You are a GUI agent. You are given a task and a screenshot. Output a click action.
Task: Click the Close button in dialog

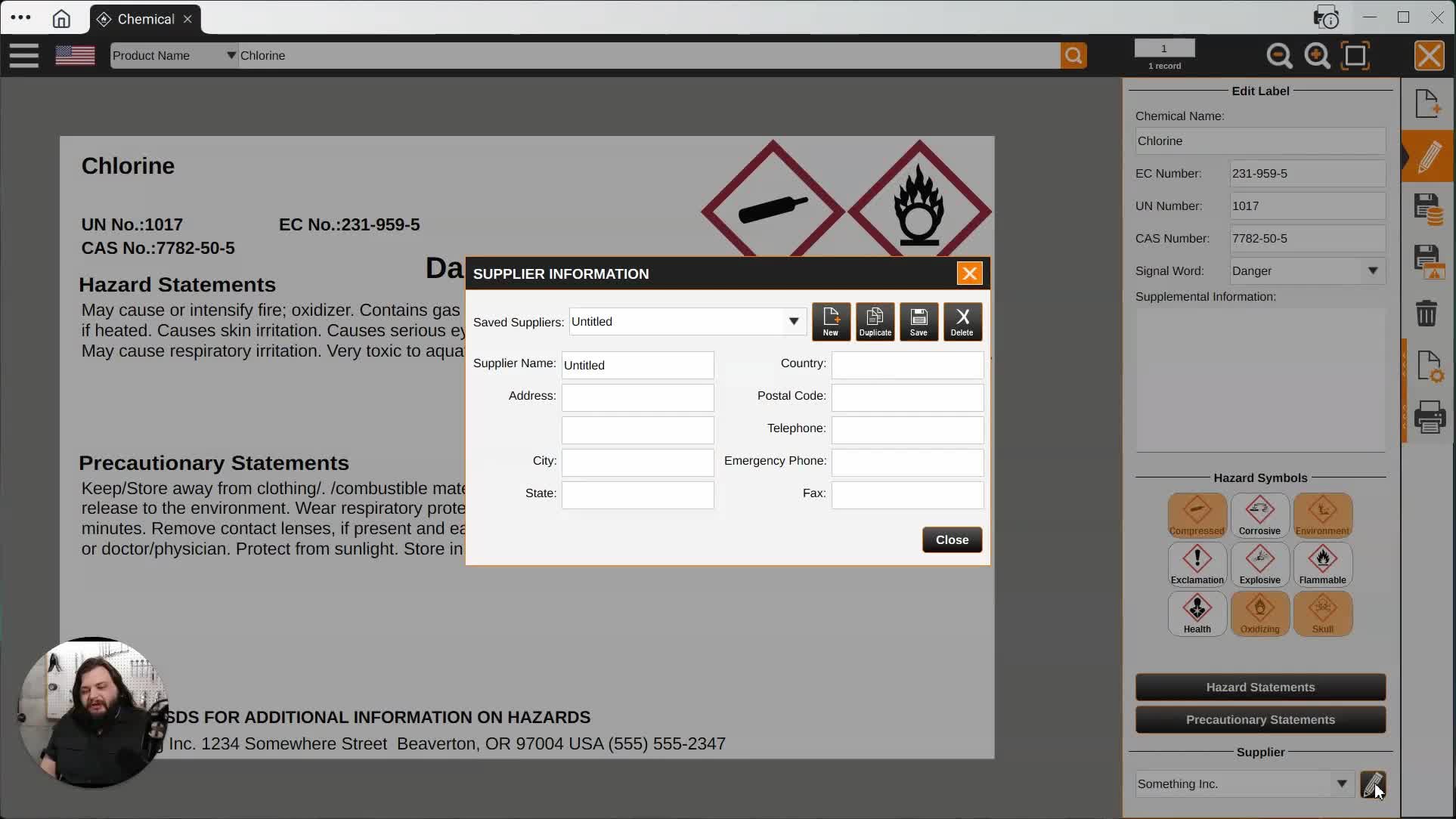[952, 539]
